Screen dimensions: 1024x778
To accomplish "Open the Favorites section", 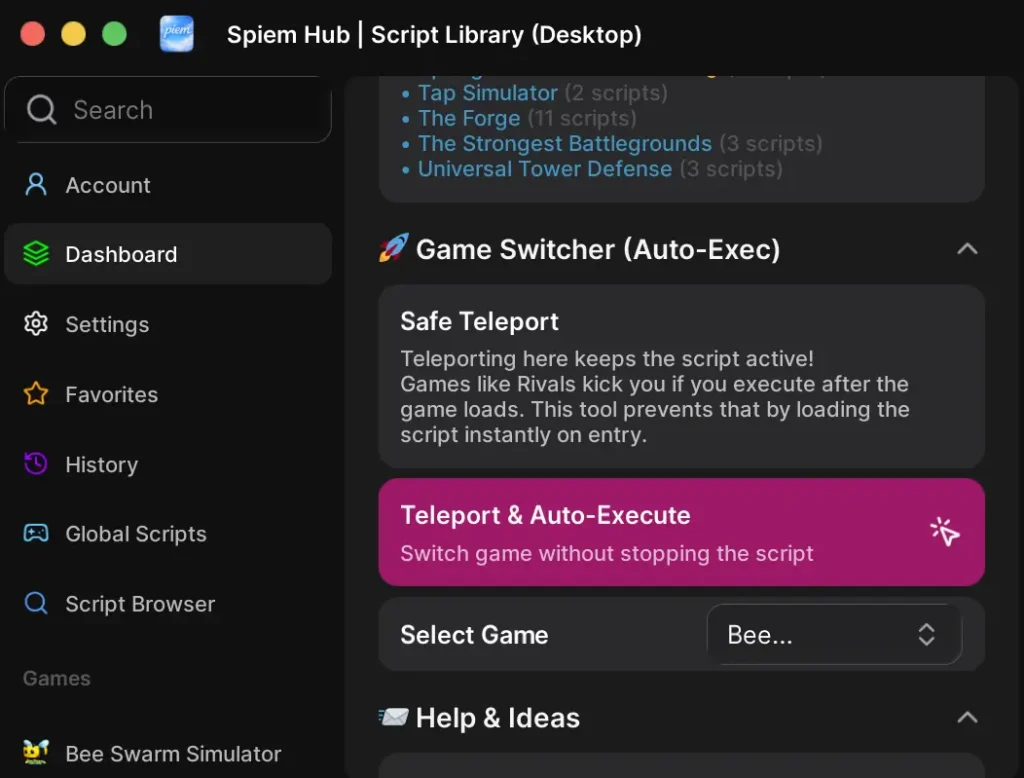I will coord(168,394).
